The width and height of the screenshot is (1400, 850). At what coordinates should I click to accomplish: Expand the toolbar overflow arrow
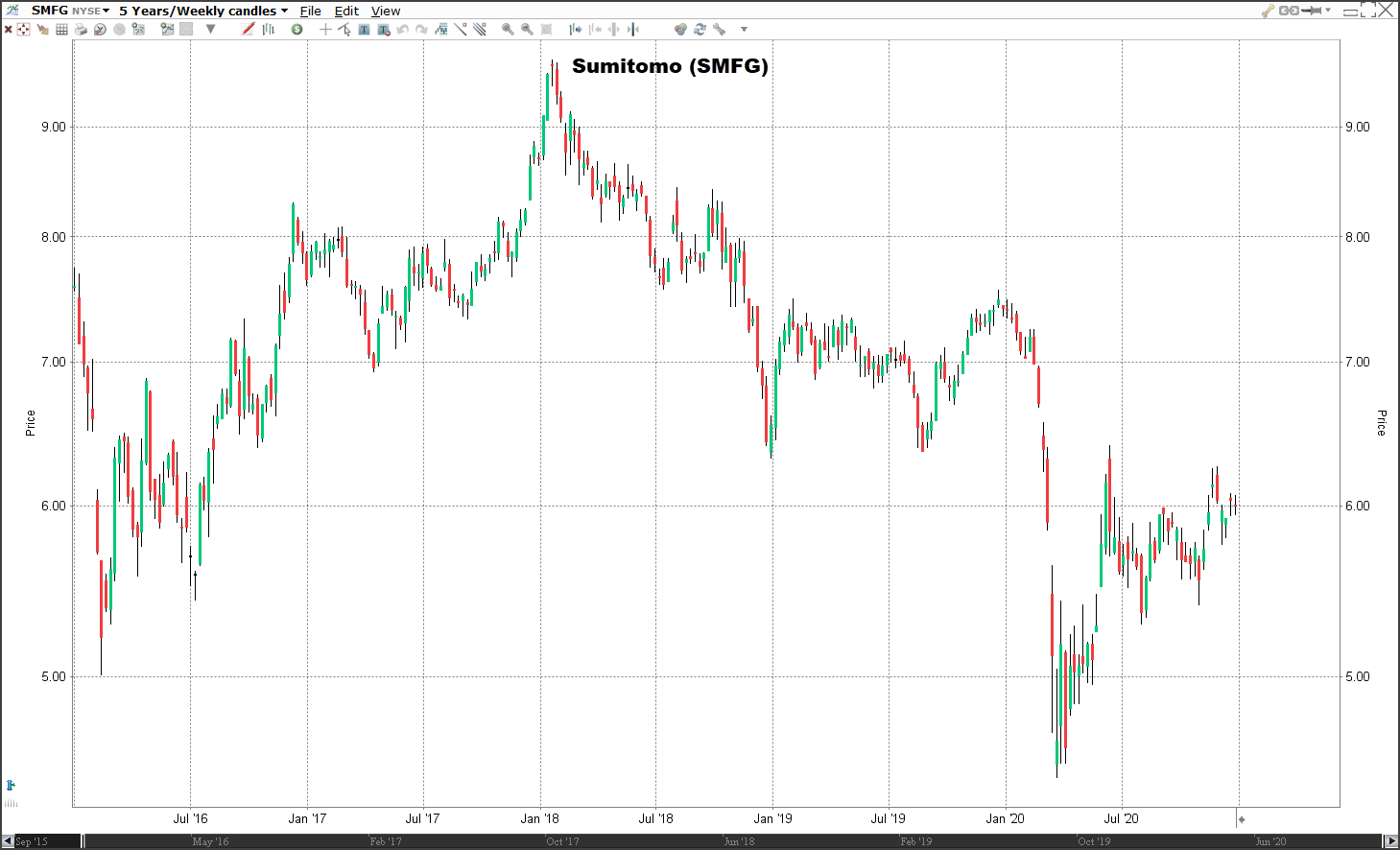744,30
